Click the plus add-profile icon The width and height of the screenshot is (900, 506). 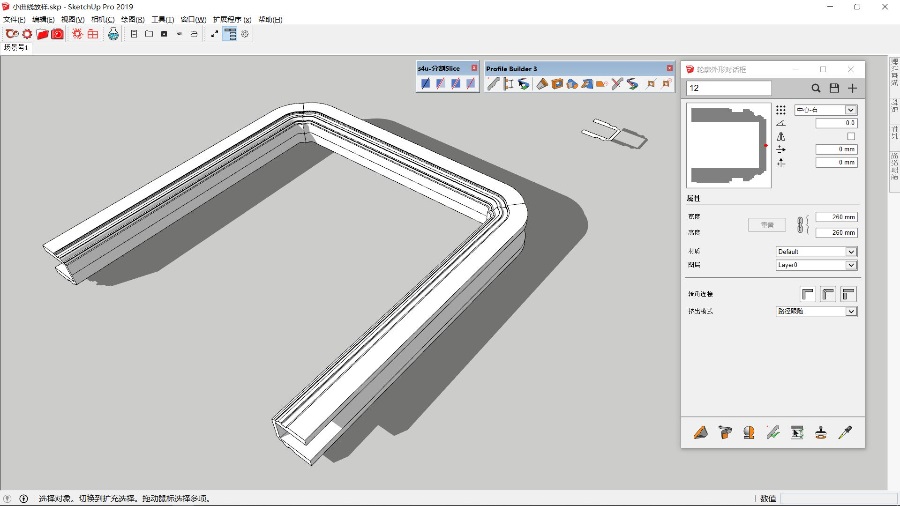pyautogui.click(x=852, y=88)
